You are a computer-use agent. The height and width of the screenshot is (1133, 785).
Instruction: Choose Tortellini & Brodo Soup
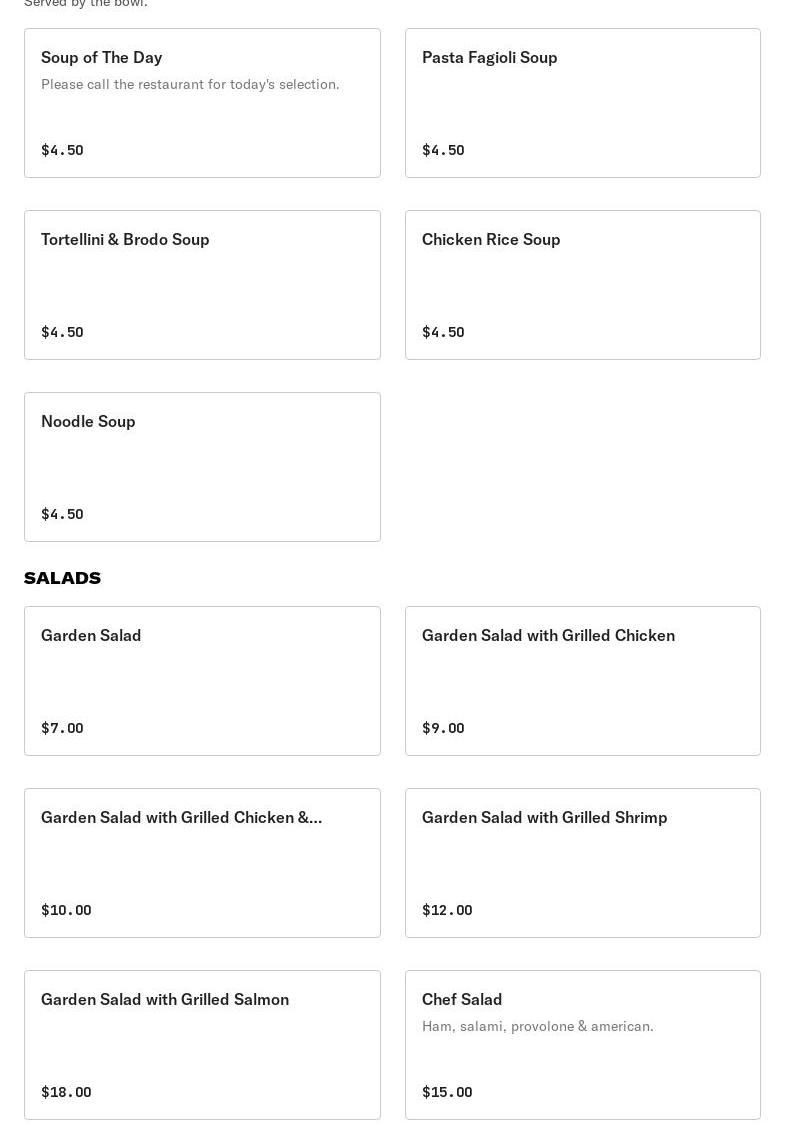[x=202, y=285]
